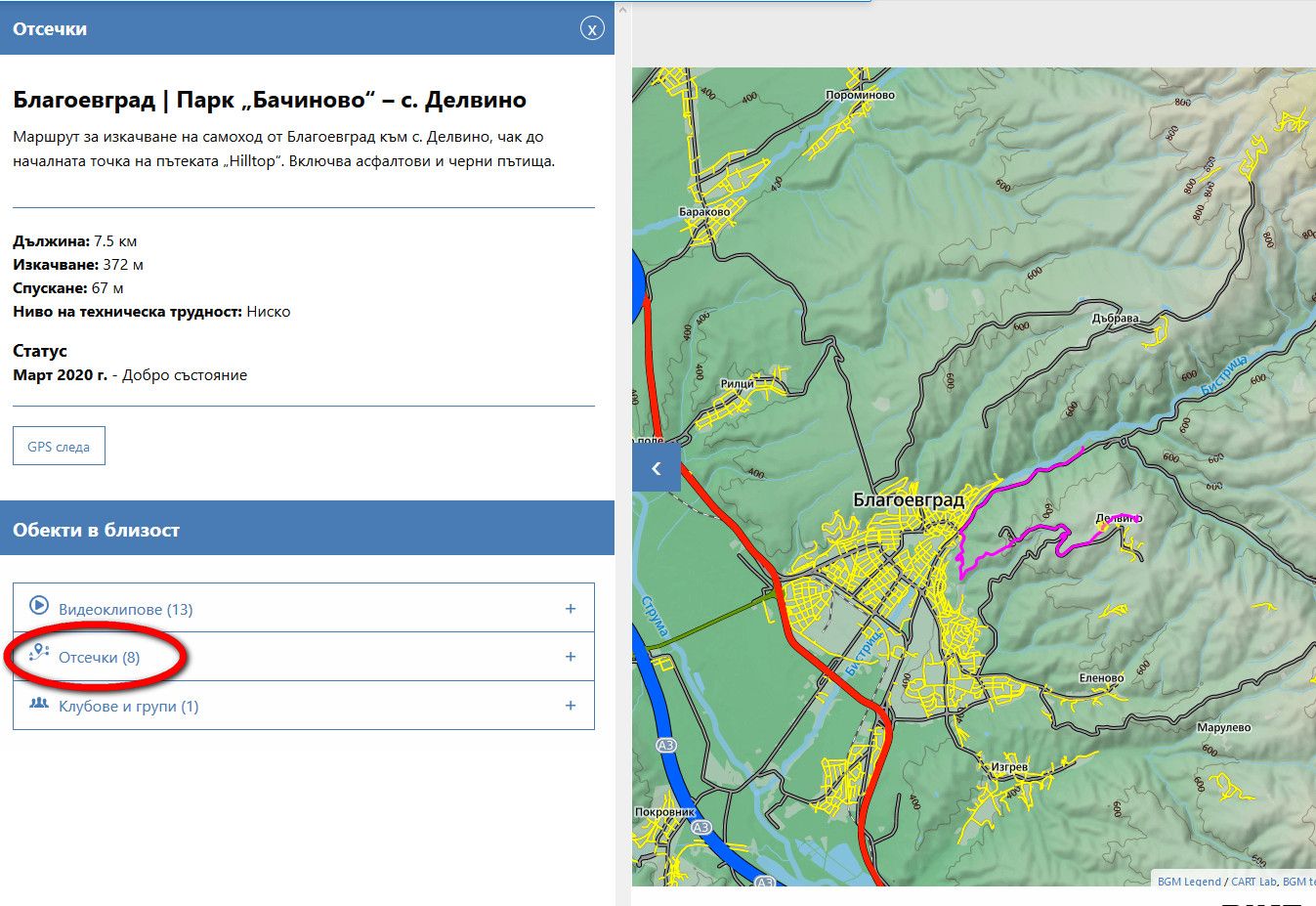
Task: Collapse the side panel with arrow button
Action: pyautogui.click(x=656, y=468)
